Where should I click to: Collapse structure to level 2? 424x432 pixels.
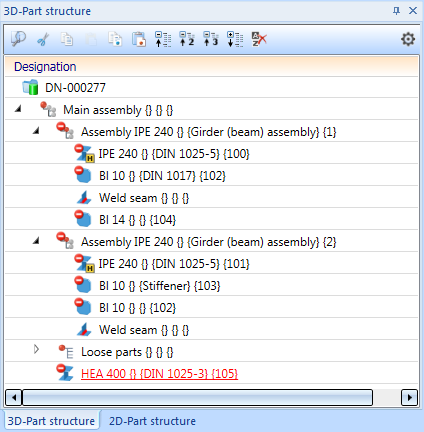pos(187,39)
